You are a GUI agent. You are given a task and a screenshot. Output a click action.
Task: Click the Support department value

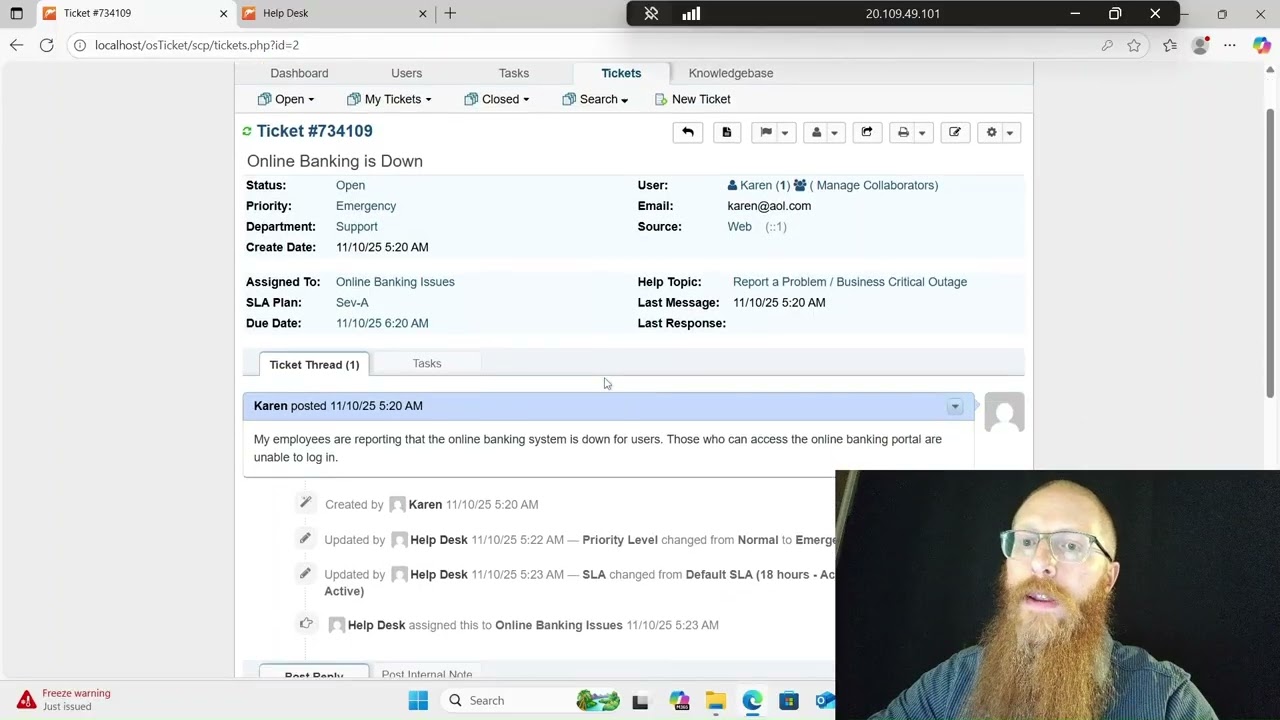[357, 227]
